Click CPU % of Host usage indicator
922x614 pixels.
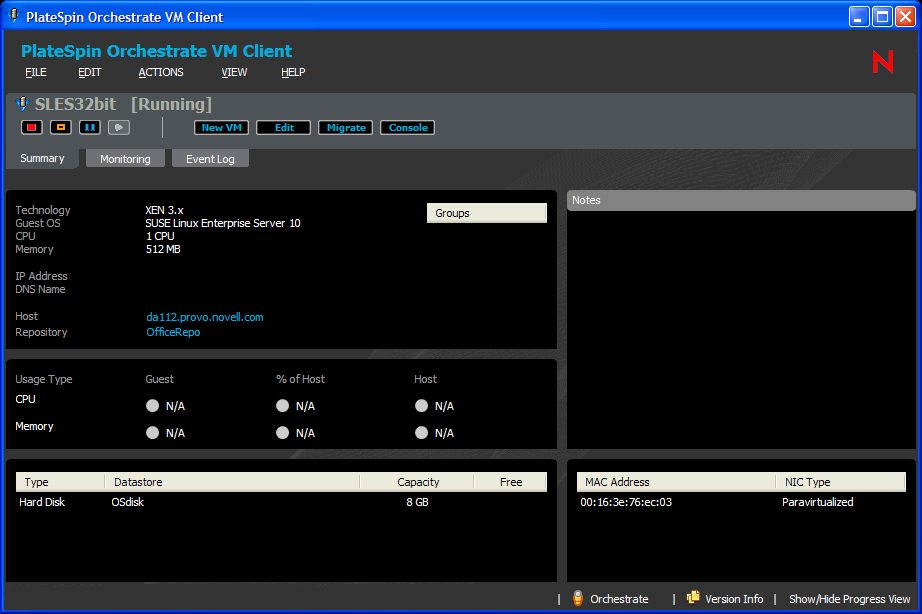(283, 406)
